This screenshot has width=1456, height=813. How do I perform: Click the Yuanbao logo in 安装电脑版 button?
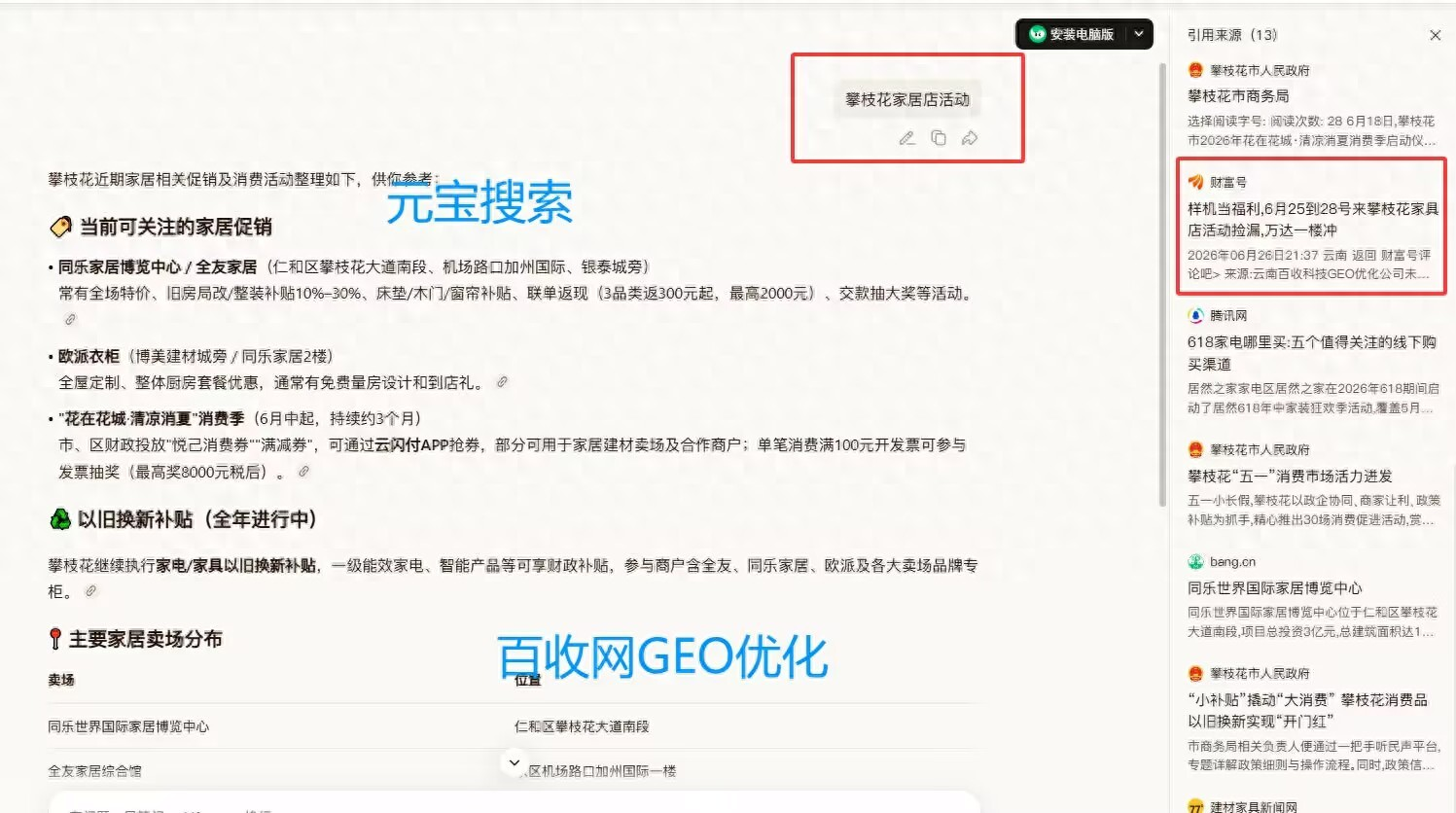click(x=1037, y=34)
